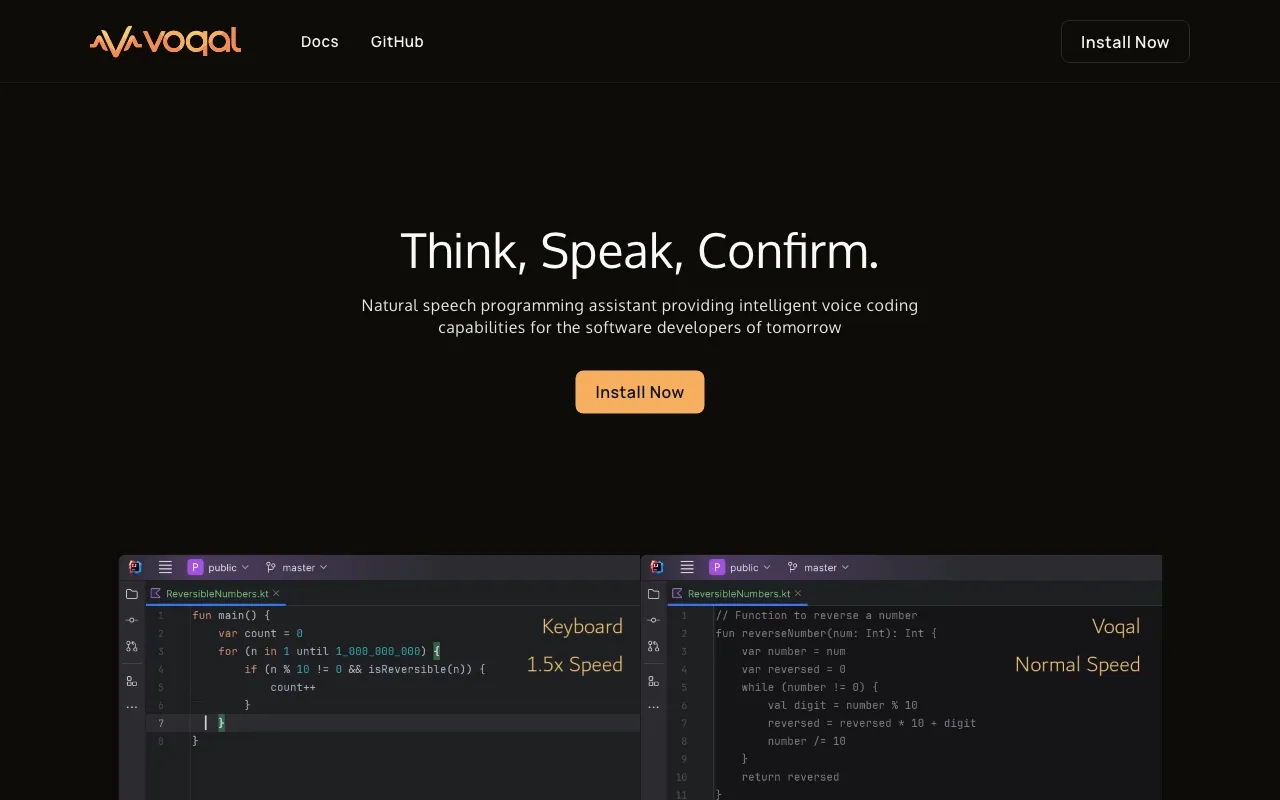Click the 'fun main() {' code line
Image resolution: width=1280 pixels, height=800 pixels.
(231, 615)
